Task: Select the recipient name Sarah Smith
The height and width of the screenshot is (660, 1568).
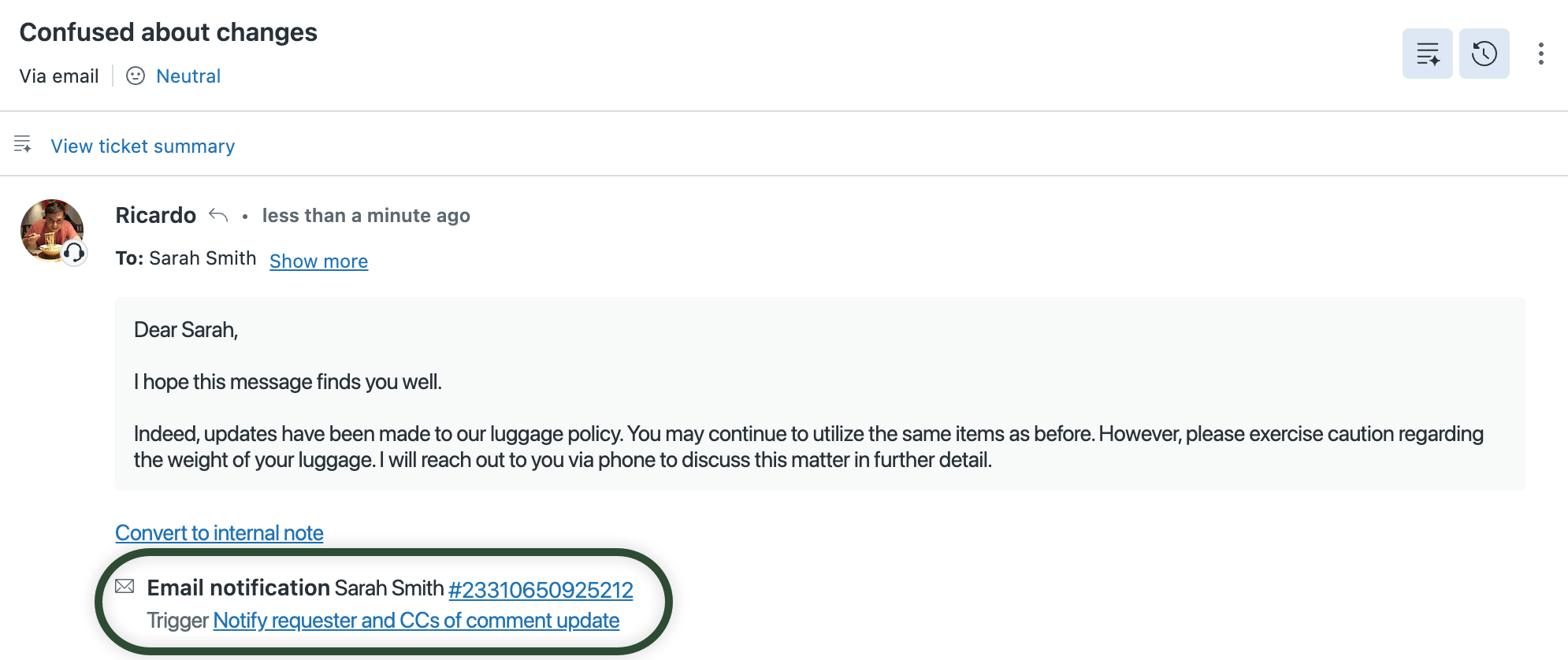Action: [202, 258]
